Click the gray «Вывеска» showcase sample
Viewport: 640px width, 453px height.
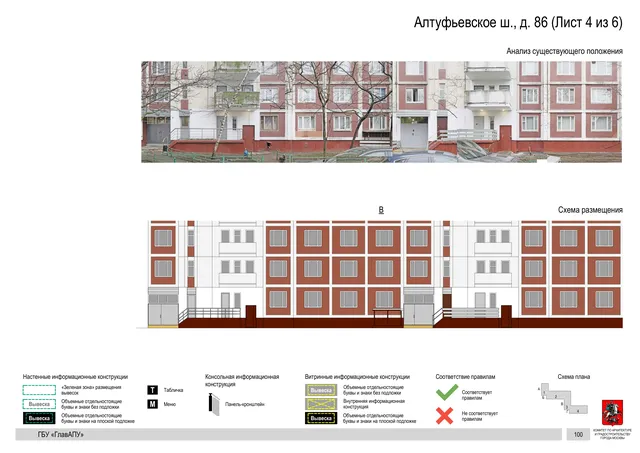(x=321, y=390)
